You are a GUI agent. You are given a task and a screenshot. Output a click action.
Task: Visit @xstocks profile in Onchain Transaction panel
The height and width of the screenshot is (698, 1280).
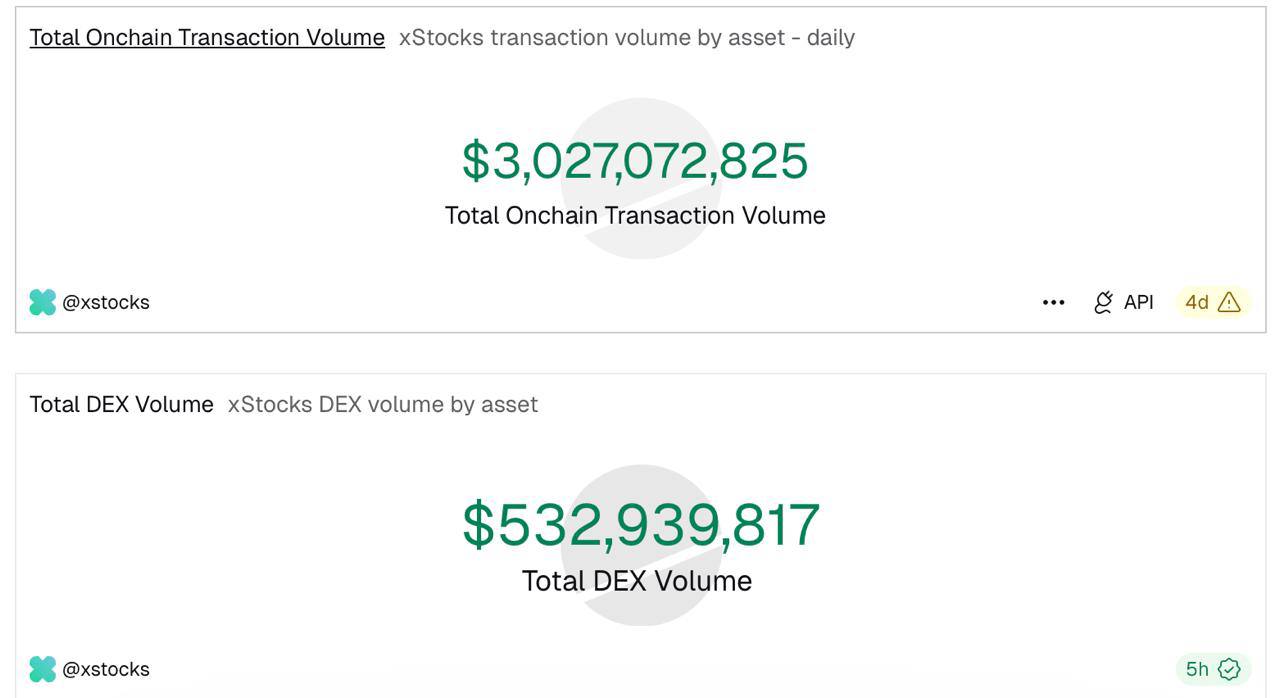(106, 302)
